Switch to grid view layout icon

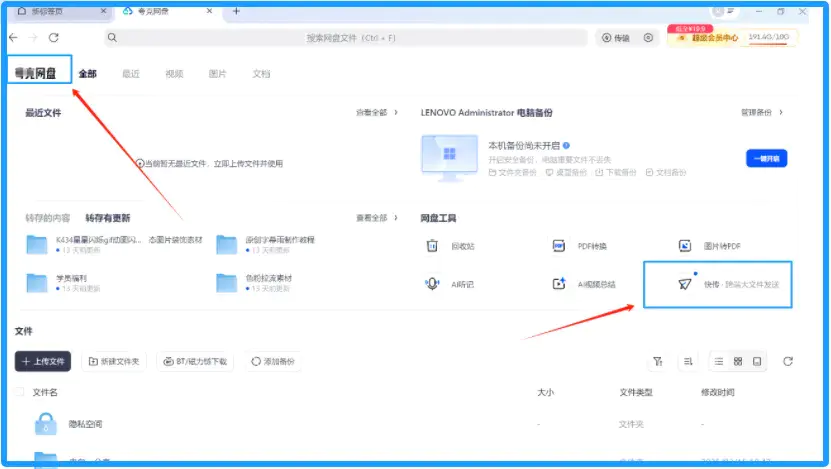point(738,361)
